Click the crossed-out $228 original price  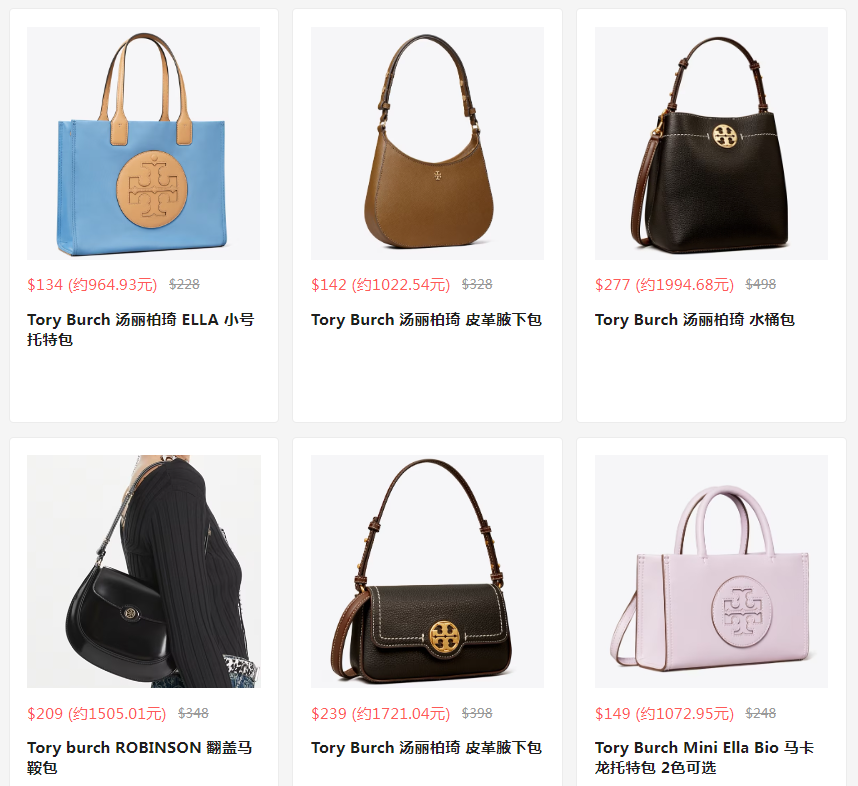[184, 284]
